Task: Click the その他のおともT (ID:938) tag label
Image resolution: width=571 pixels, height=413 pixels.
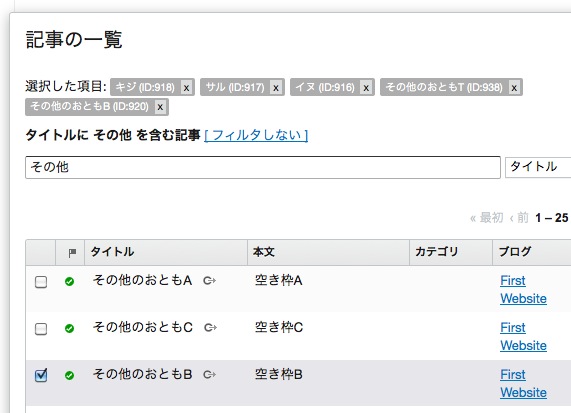Action: 444,87
